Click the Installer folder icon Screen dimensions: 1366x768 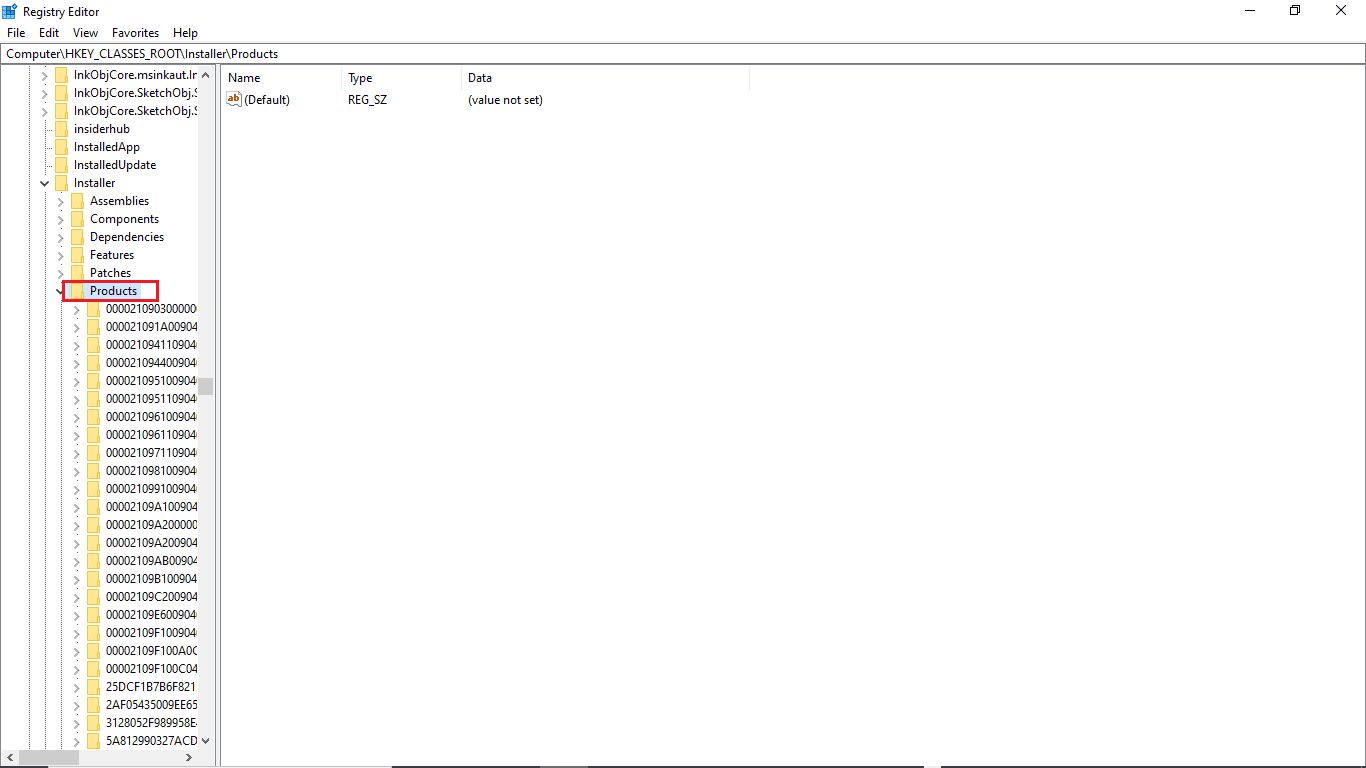[x=62, y=183]
